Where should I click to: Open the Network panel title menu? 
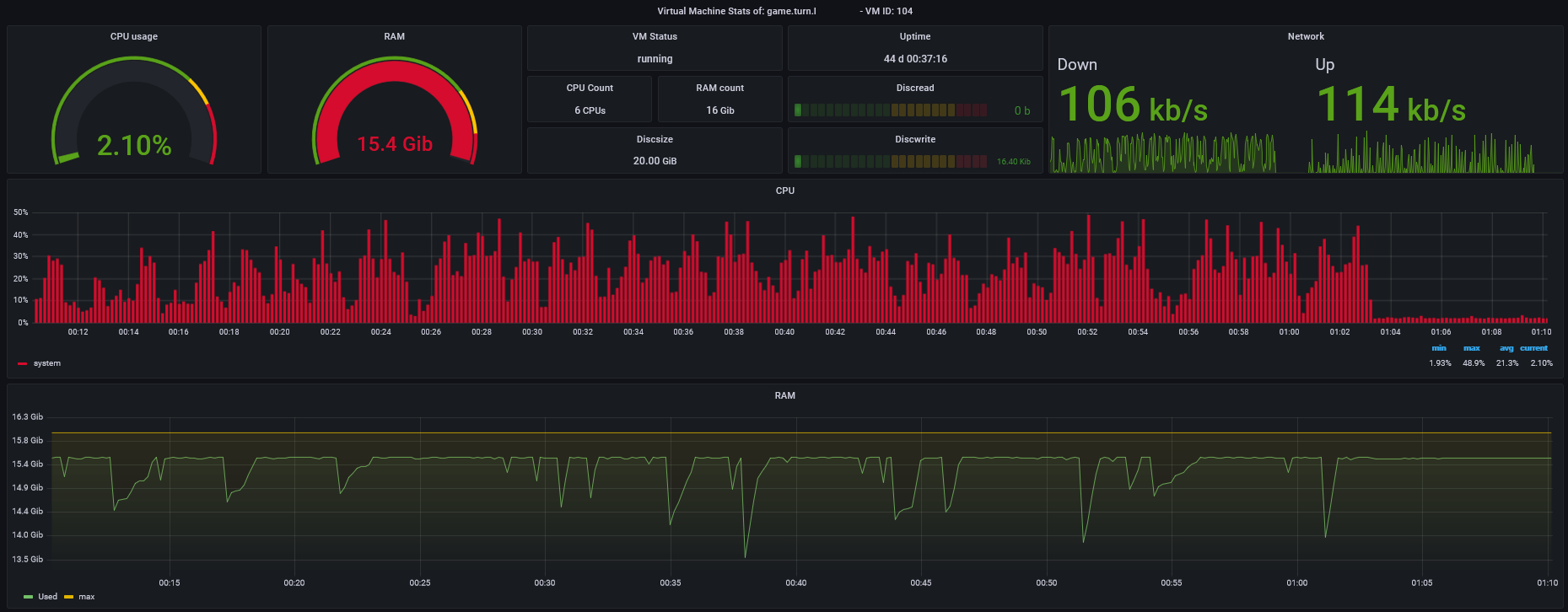click(x=1305, y=36)
